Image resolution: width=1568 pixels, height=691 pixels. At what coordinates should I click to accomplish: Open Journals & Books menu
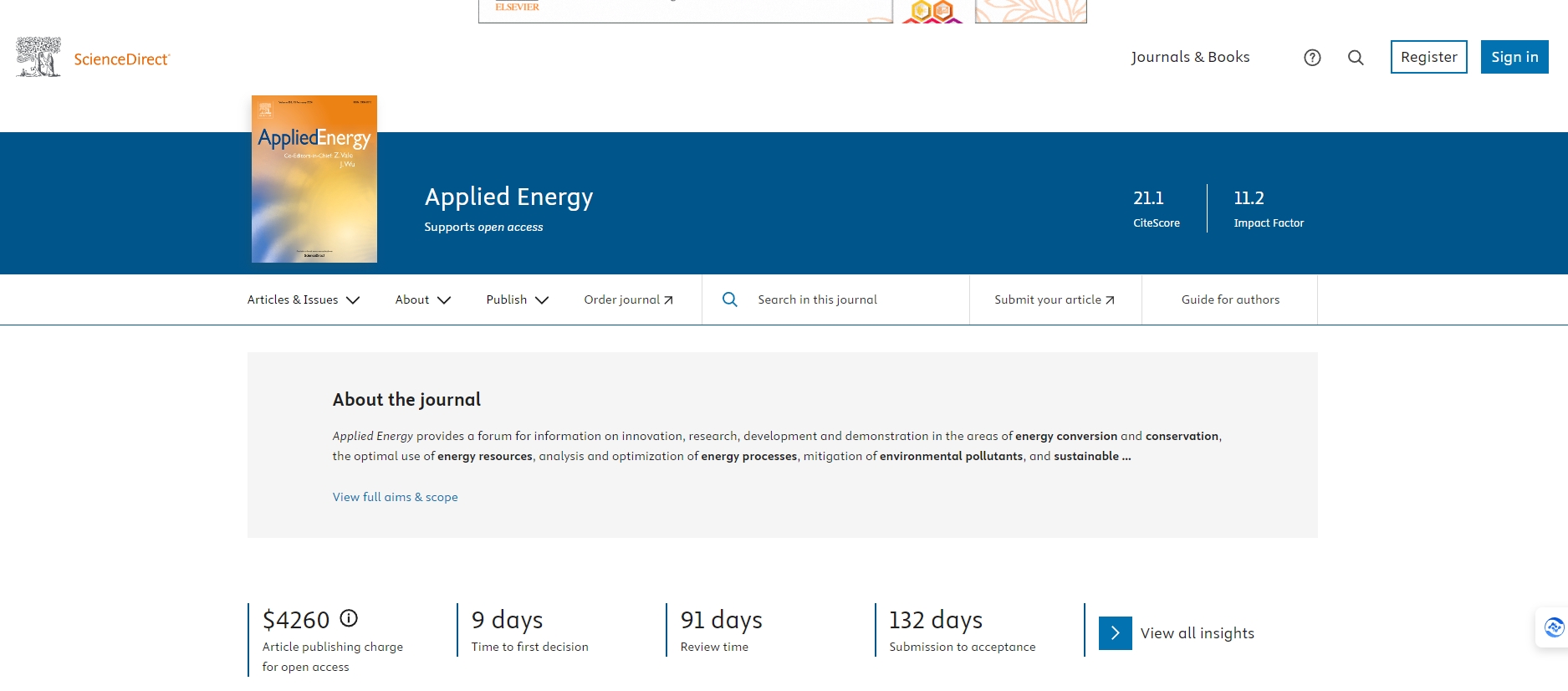(1190, 57)
